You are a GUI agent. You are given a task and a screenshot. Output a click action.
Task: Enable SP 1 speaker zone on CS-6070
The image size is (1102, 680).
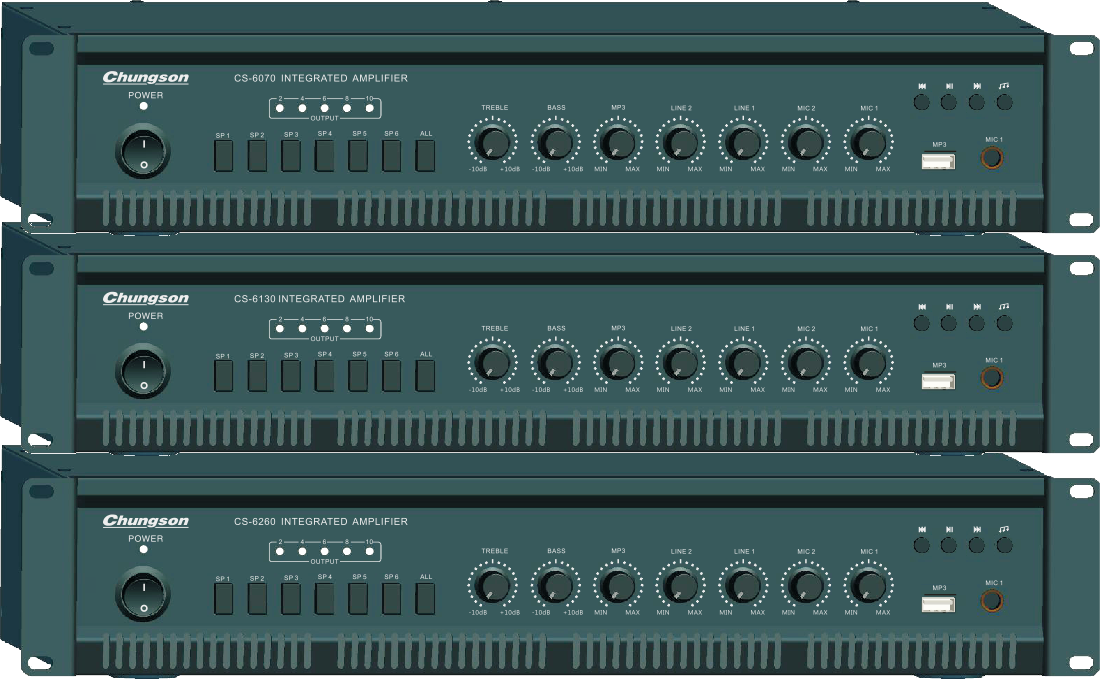click(223, 156)
